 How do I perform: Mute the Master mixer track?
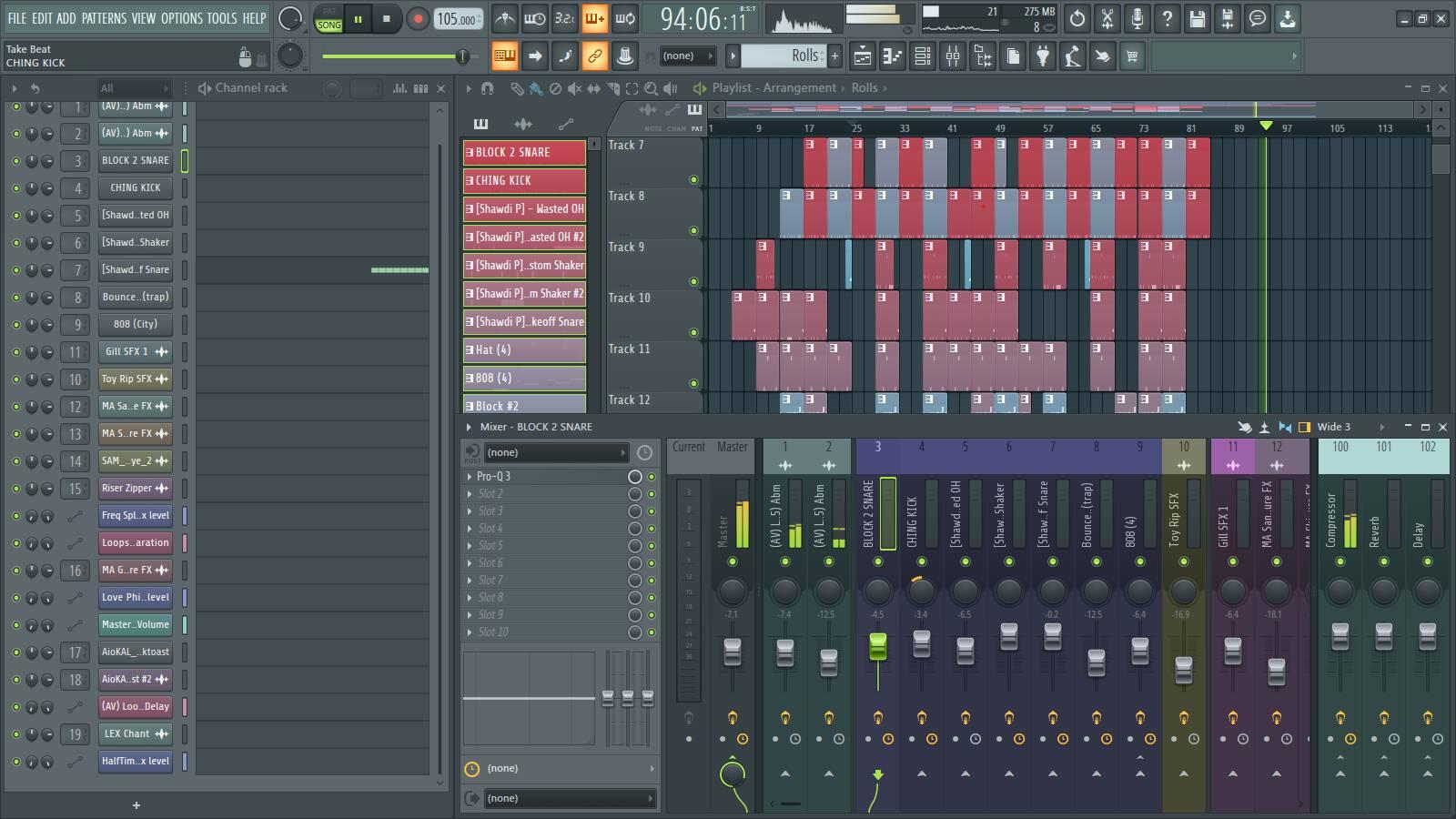pyautogui.click(x=733, y=561)
